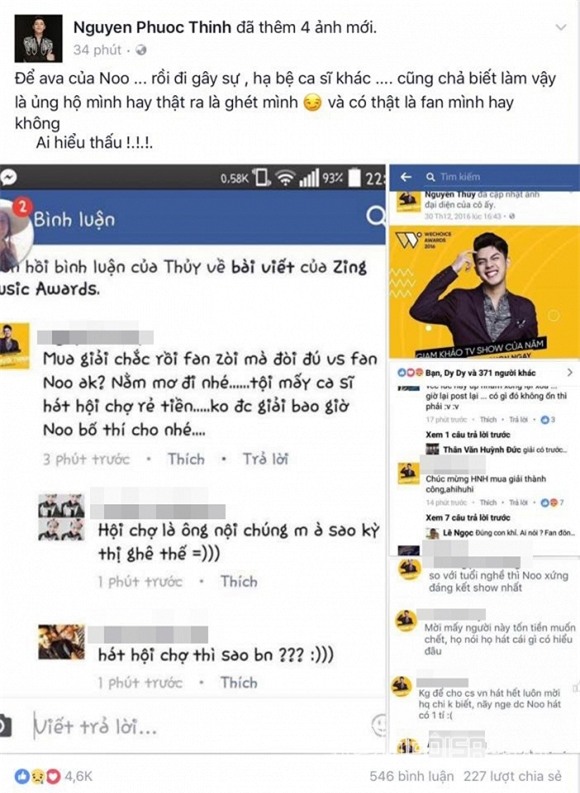Tap the back arrow beside Tìm kiếm
The image size is (580, 793).
(x=406, y=177)
